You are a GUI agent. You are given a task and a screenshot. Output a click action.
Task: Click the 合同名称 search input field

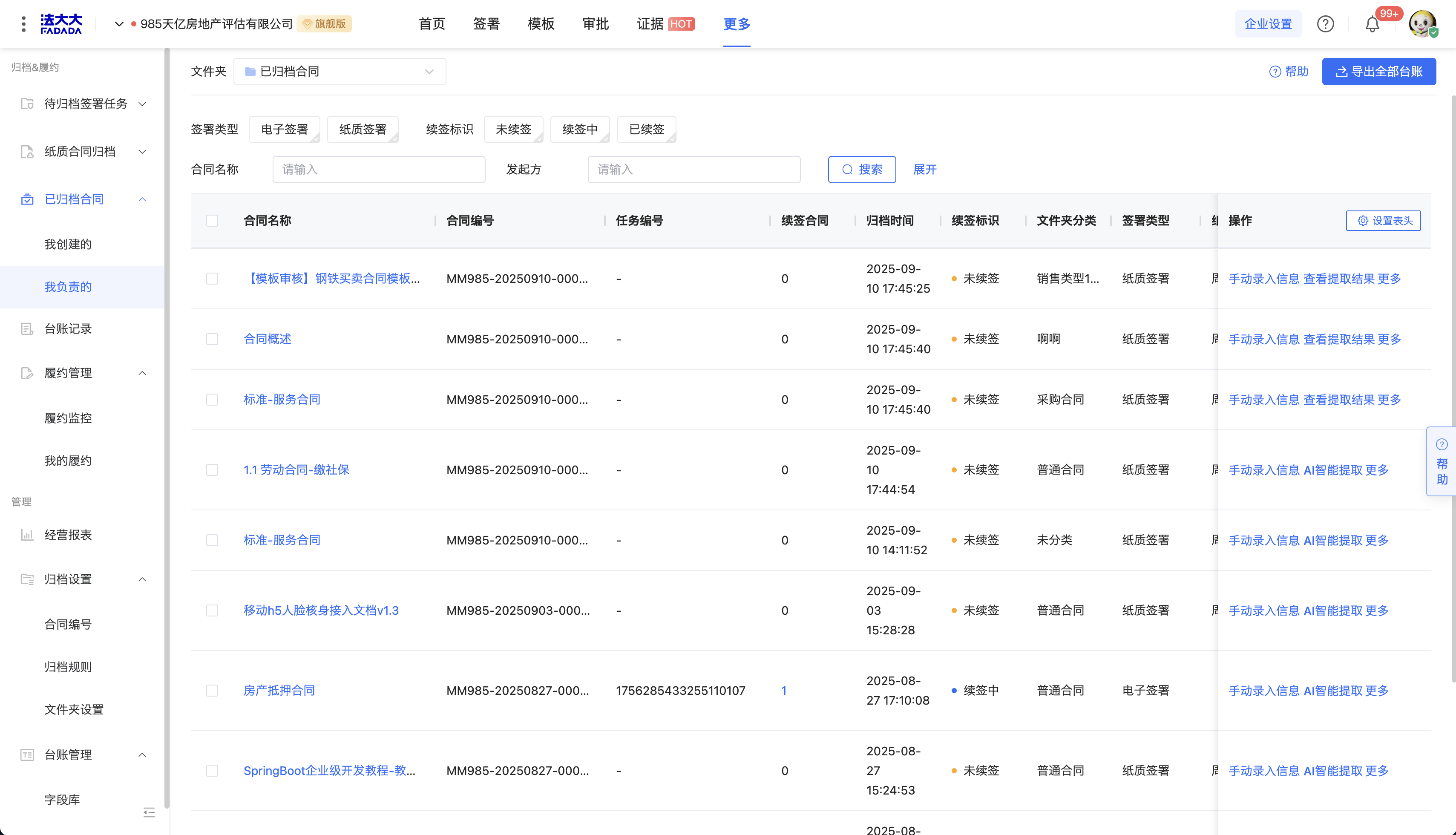(x=378, y=170)
